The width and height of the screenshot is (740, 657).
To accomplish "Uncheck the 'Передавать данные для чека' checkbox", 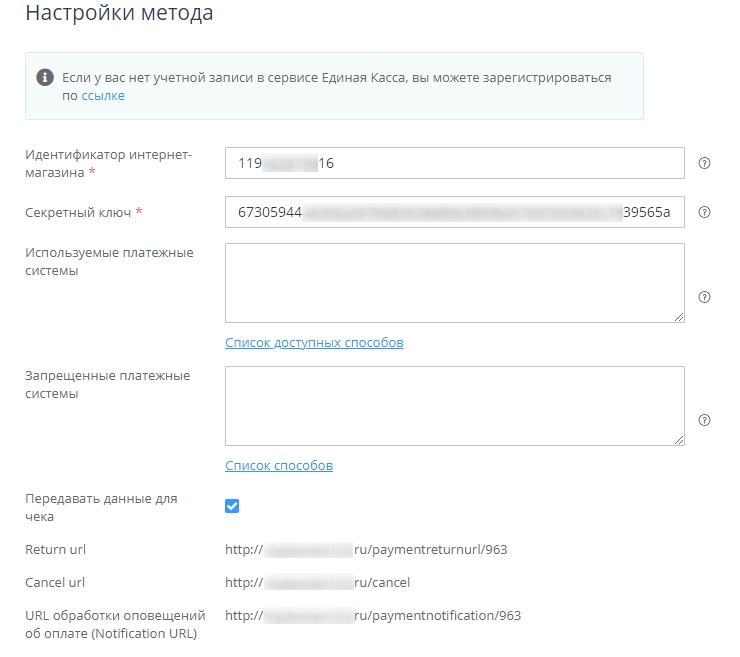I will pos(232,506).
